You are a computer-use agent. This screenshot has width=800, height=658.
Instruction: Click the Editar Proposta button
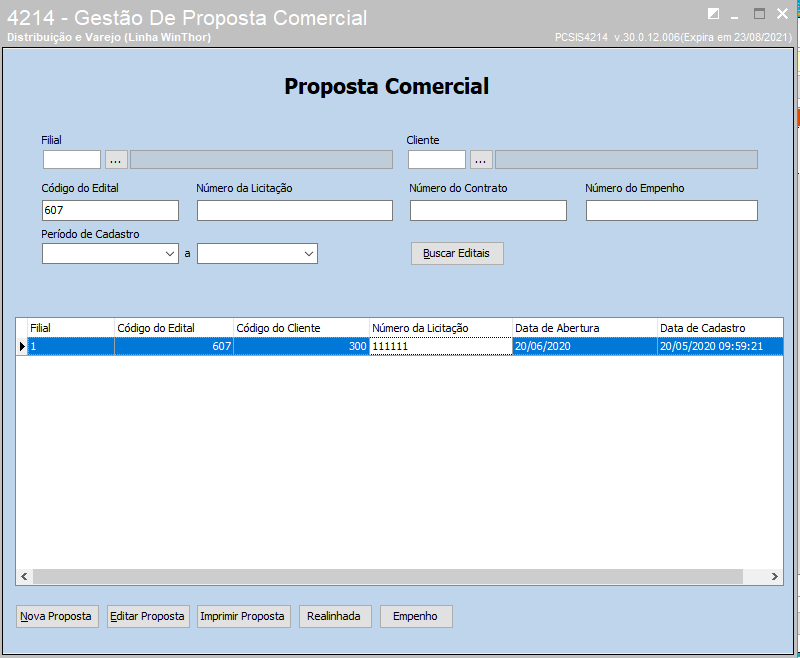(148, 616)
